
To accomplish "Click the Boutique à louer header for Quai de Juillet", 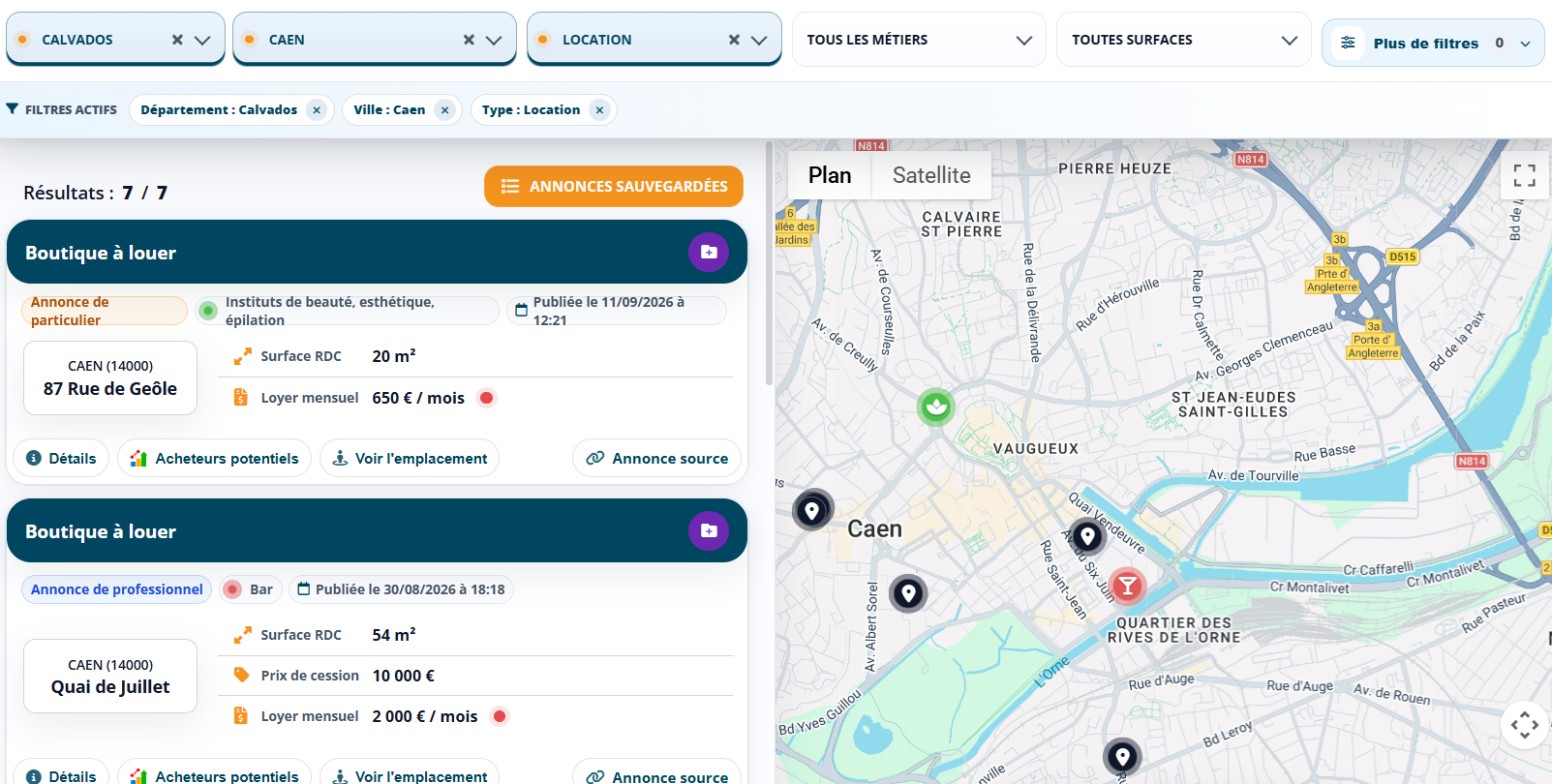I will (377, 531).
